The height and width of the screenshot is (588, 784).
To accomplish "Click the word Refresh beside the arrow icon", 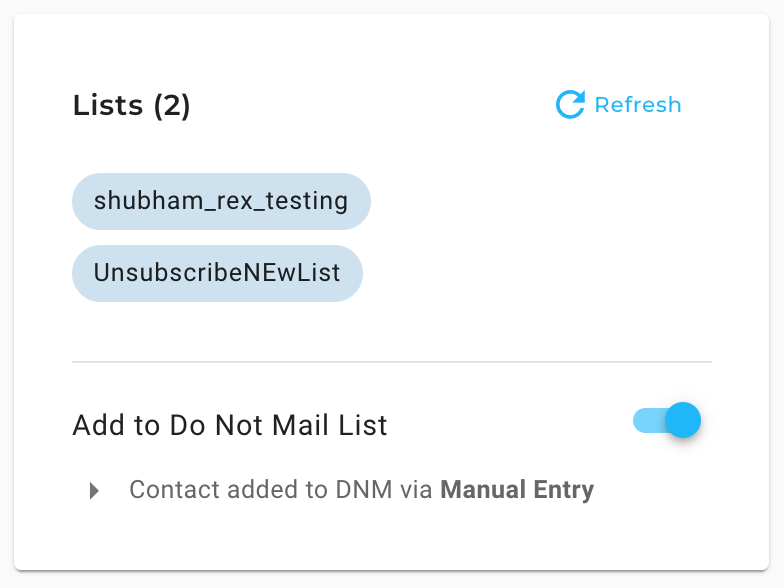I will [x=638, y=105].
